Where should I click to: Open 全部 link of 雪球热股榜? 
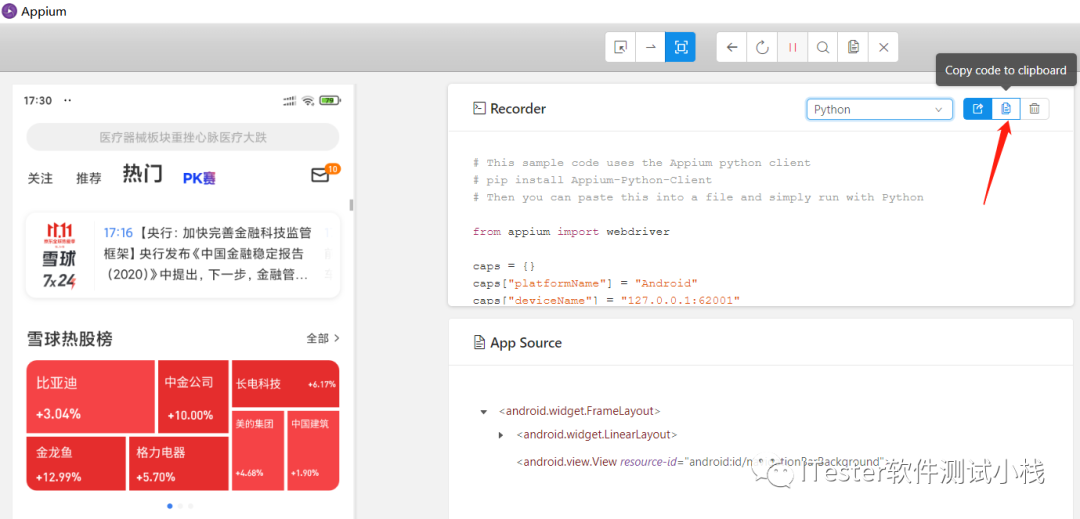tap(323, 339)
